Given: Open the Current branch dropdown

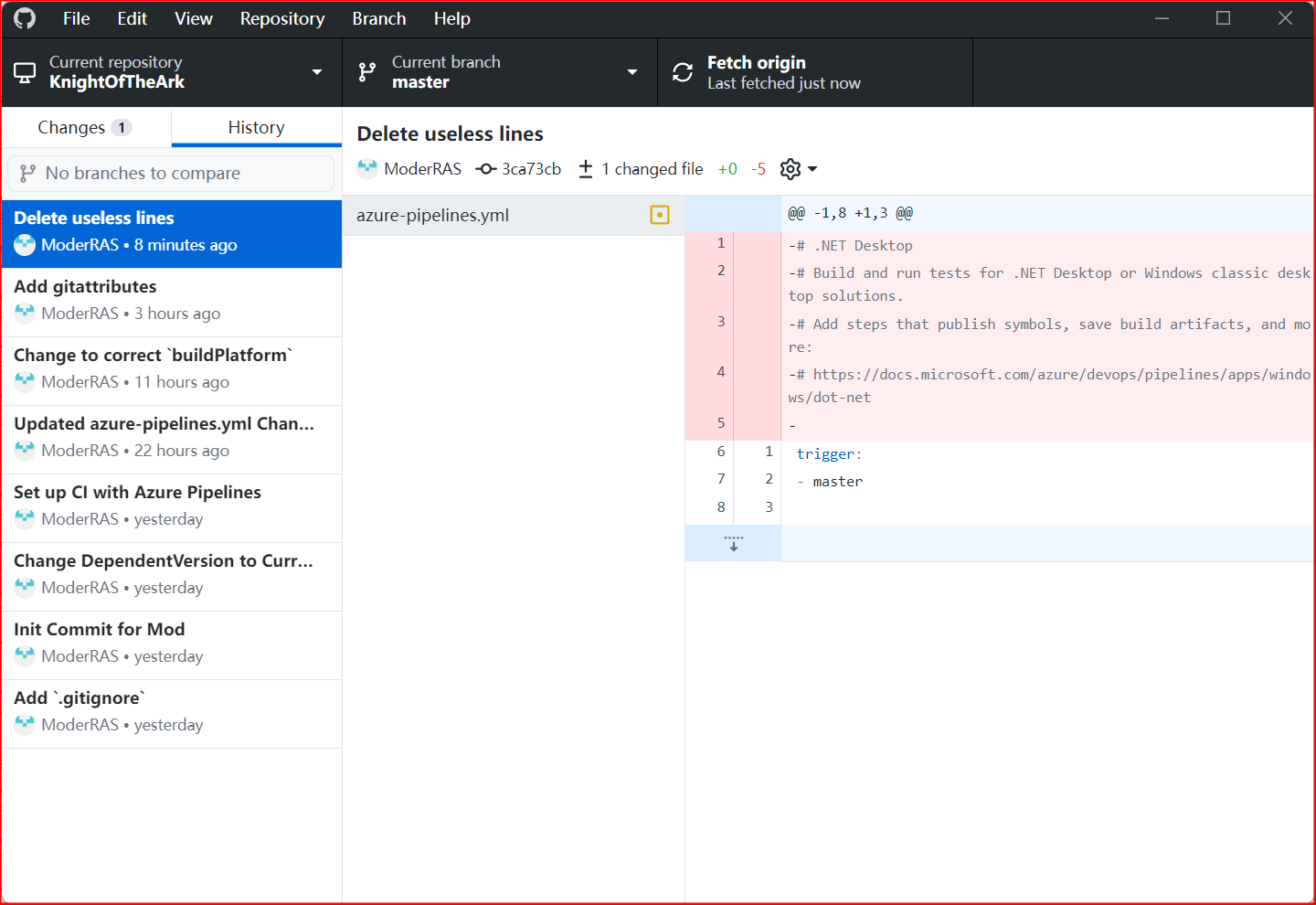Looking at the screenshot, I should coord(499,72).
